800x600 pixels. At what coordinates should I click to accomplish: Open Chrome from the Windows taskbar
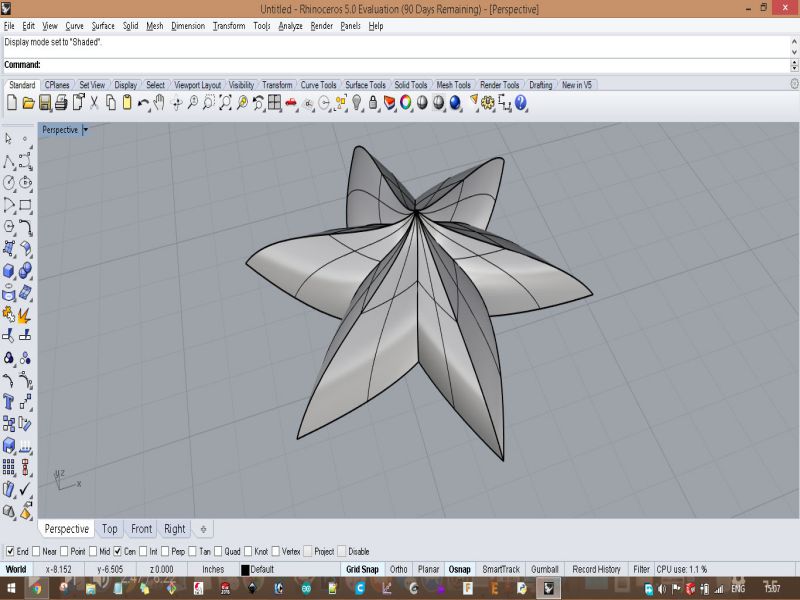pyautogui.click(x=37, y=588)
